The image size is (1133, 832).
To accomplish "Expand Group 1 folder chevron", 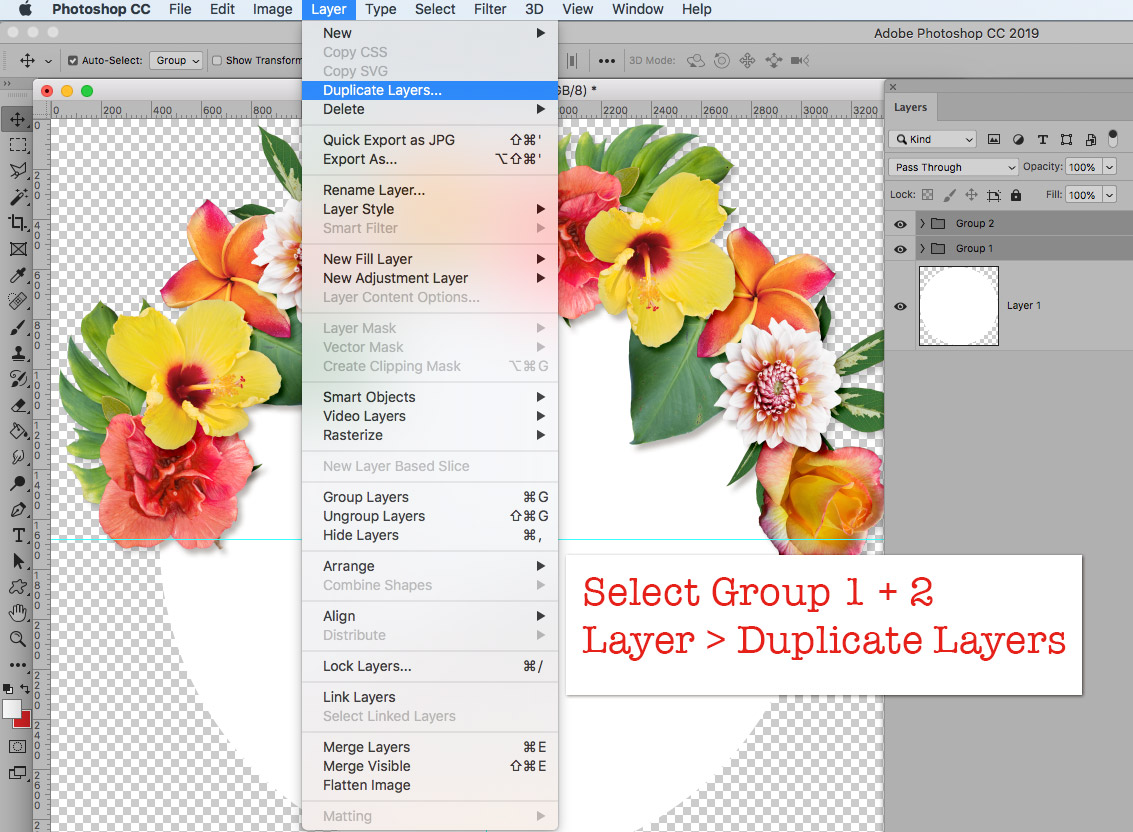I will pos(922,249).
